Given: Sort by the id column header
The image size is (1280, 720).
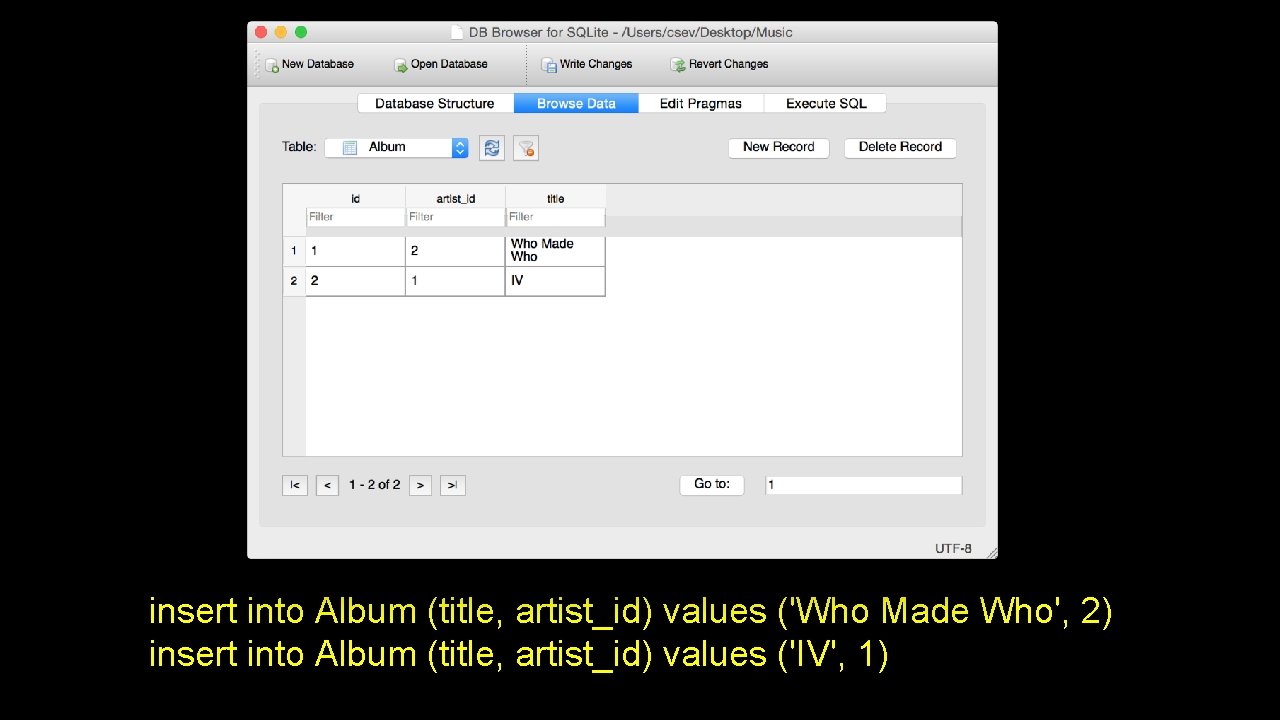Looking at the screenshot, I should pos(355,197).
